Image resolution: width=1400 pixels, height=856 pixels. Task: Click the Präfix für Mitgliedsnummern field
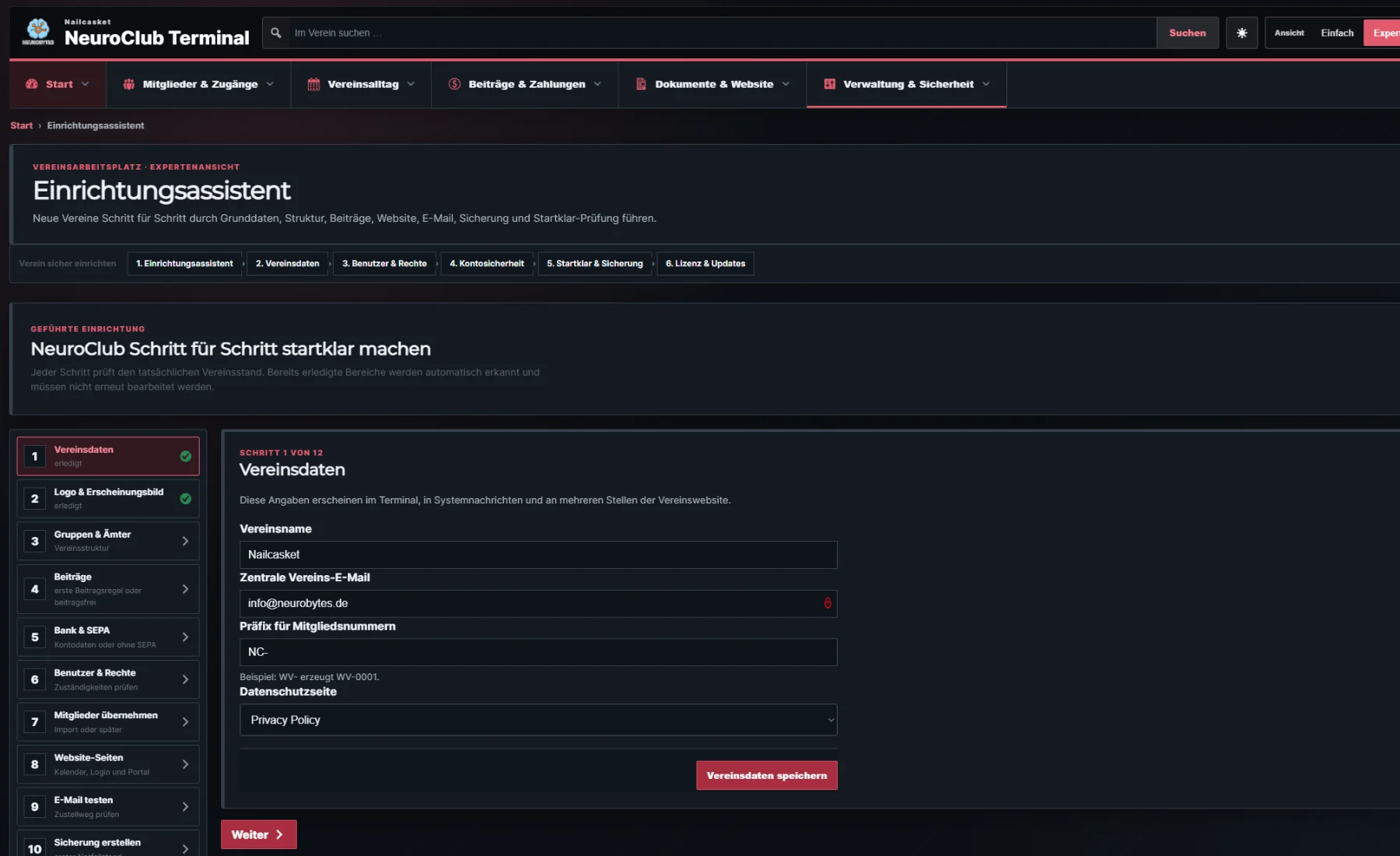click(x=538, y=652)
